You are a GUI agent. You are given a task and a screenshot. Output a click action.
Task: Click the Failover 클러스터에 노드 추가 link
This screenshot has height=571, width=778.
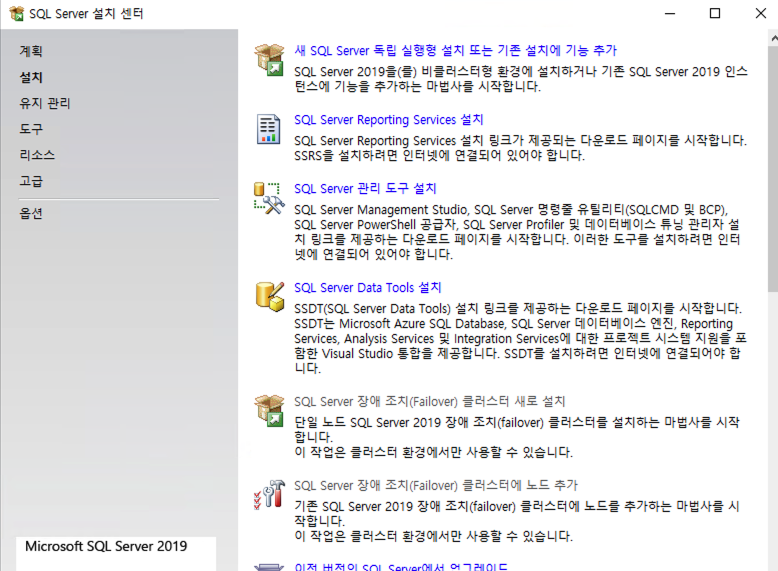click(x=436, y=485)
